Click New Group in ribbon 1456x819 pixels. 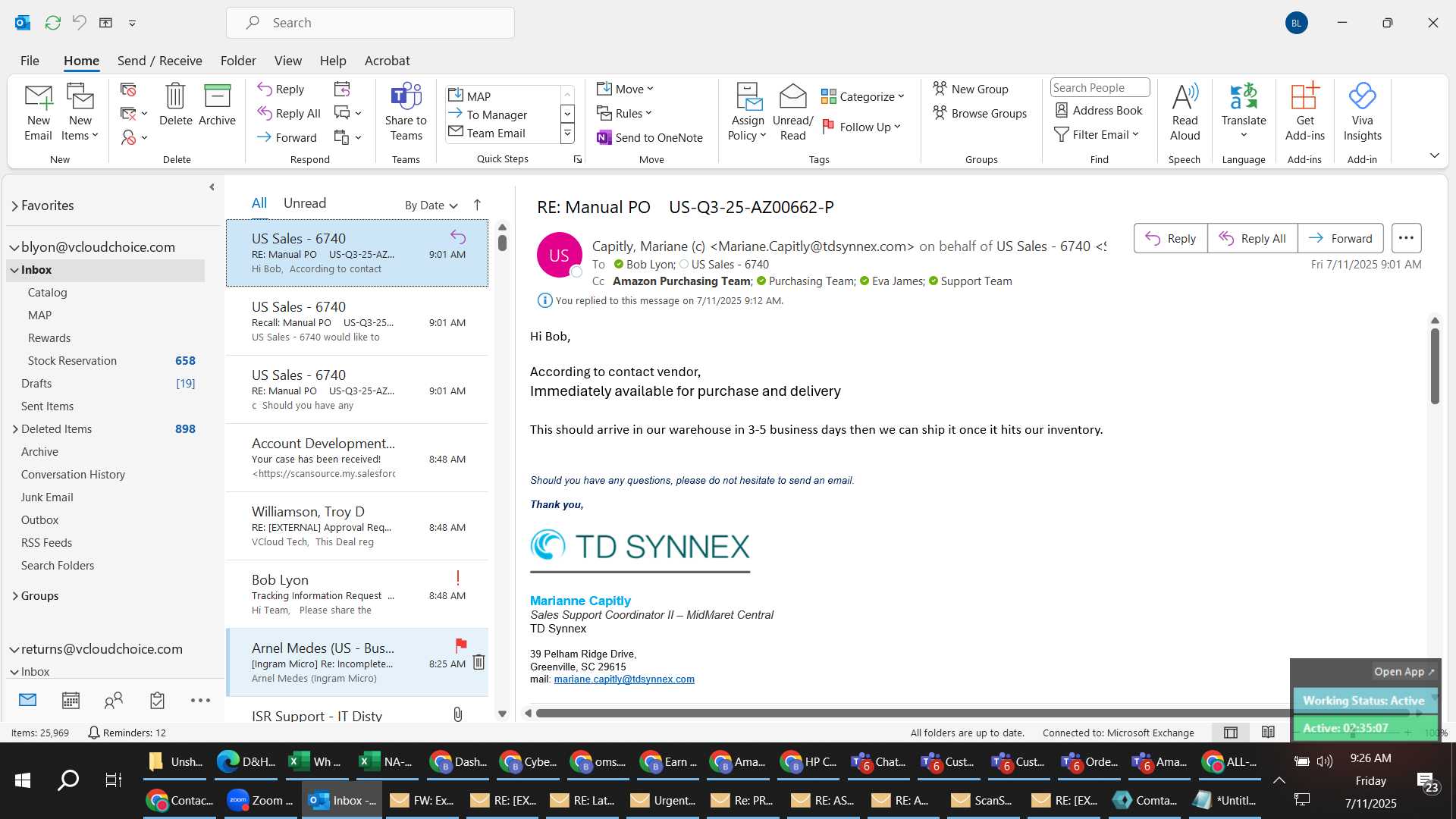(970, 89)
